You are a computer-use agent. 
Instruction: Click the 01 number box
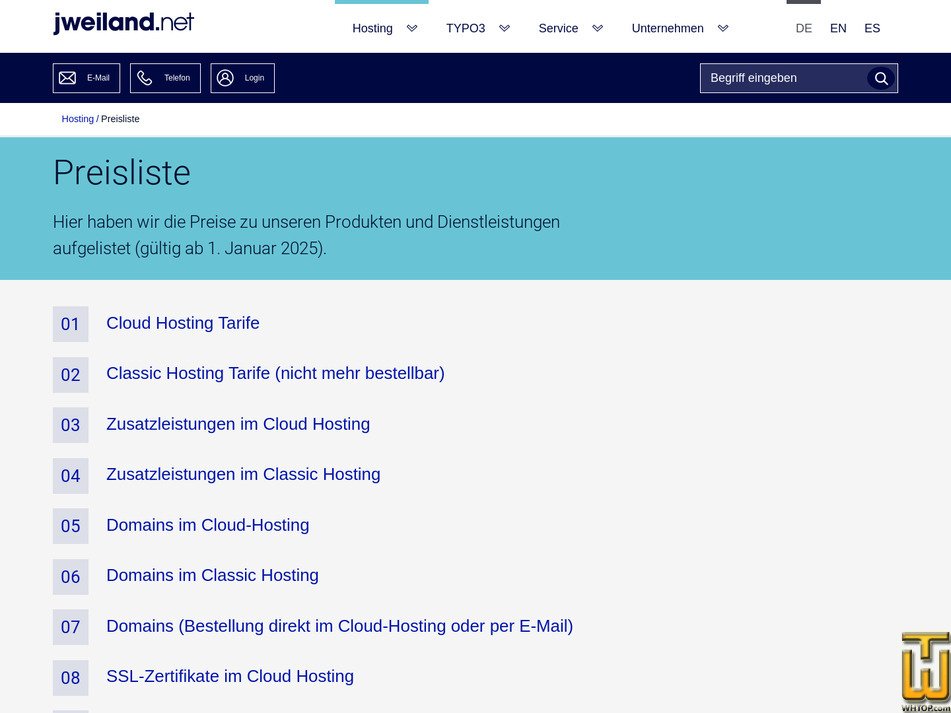coord(70,324)
